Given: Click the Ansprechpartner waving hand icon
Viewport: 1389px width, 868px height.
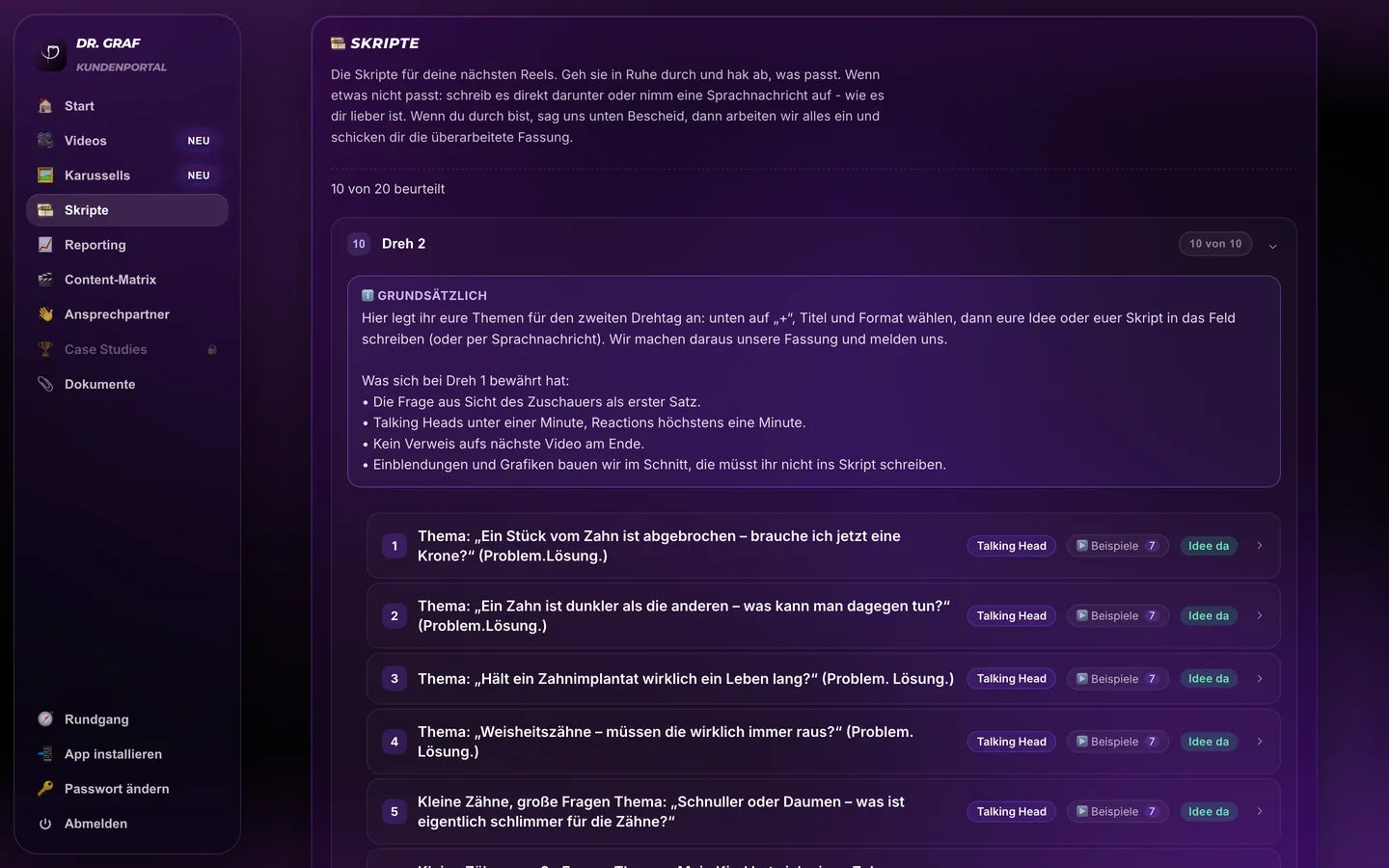Looking at the screenshot, I should pos(45,314).
